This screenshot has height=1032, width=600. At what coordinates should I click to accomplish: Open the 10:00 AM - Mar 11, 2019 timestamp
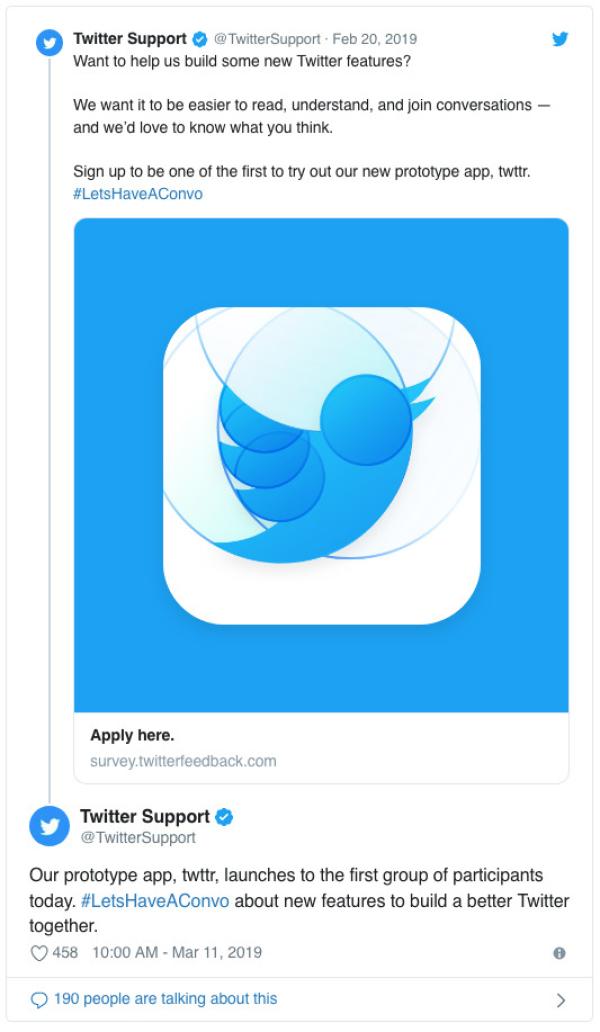177,953
